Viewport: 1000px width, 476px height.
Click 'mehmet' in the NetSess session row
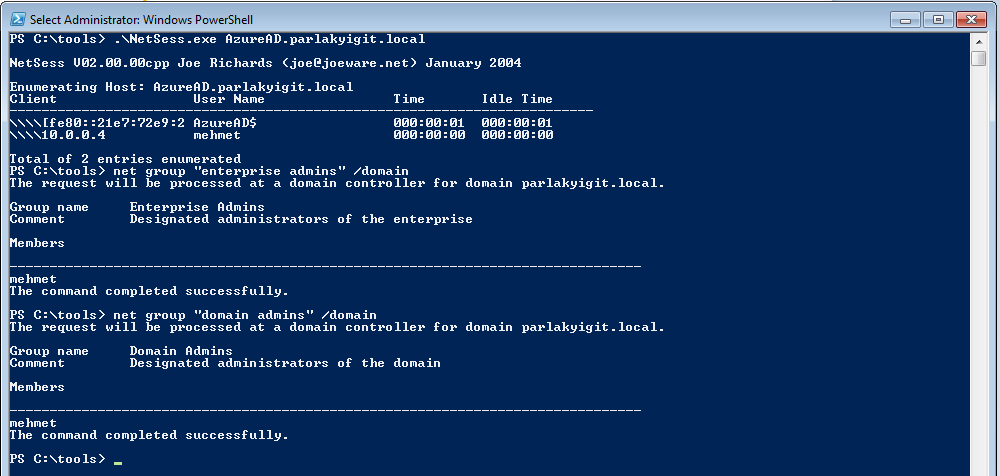coord(217,135)
